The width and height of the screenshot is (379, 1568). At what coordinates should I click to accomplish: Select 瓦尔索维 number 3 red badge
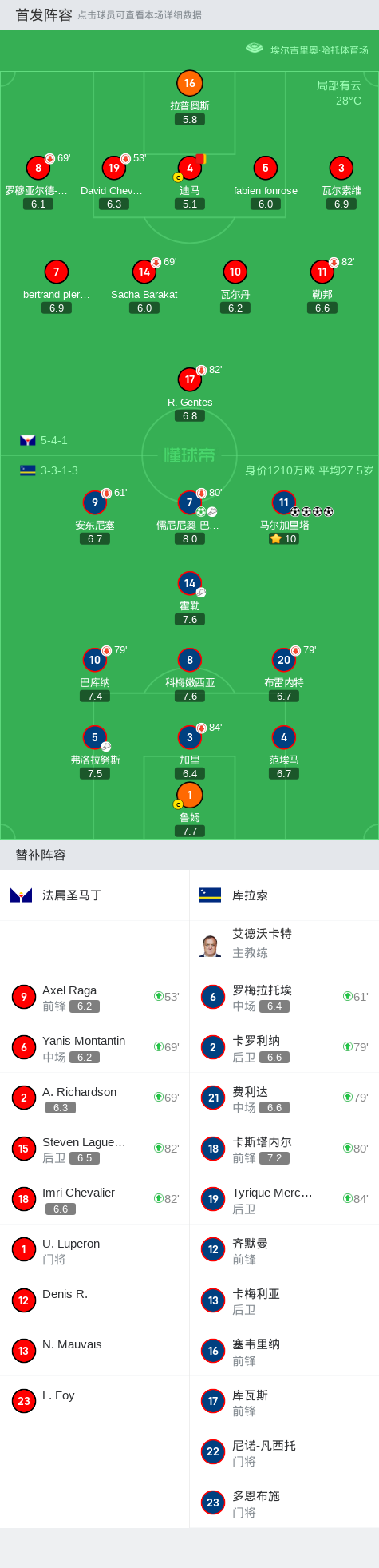coord(341,168)
